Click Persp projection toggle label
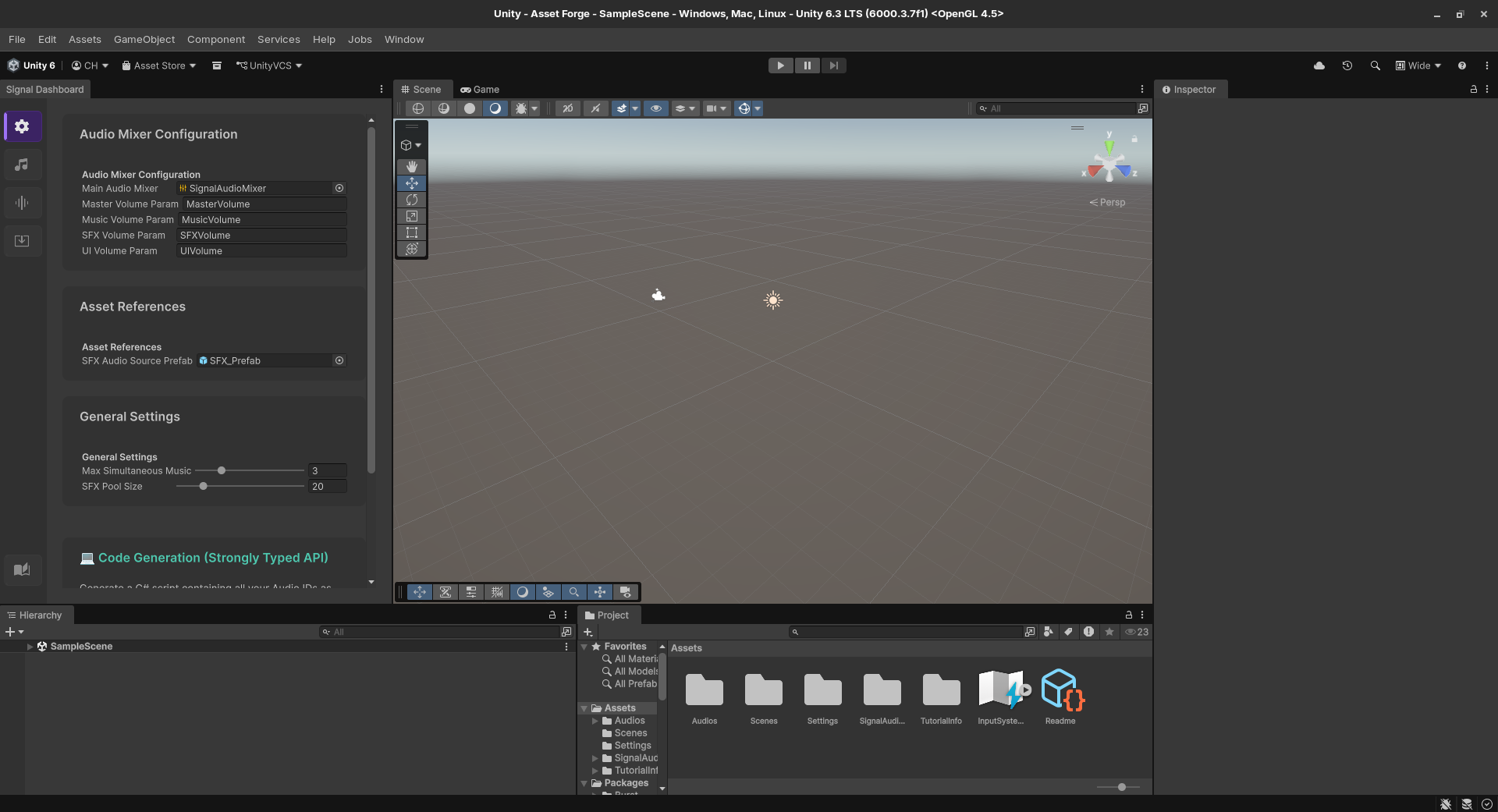 coord(1107,202)
